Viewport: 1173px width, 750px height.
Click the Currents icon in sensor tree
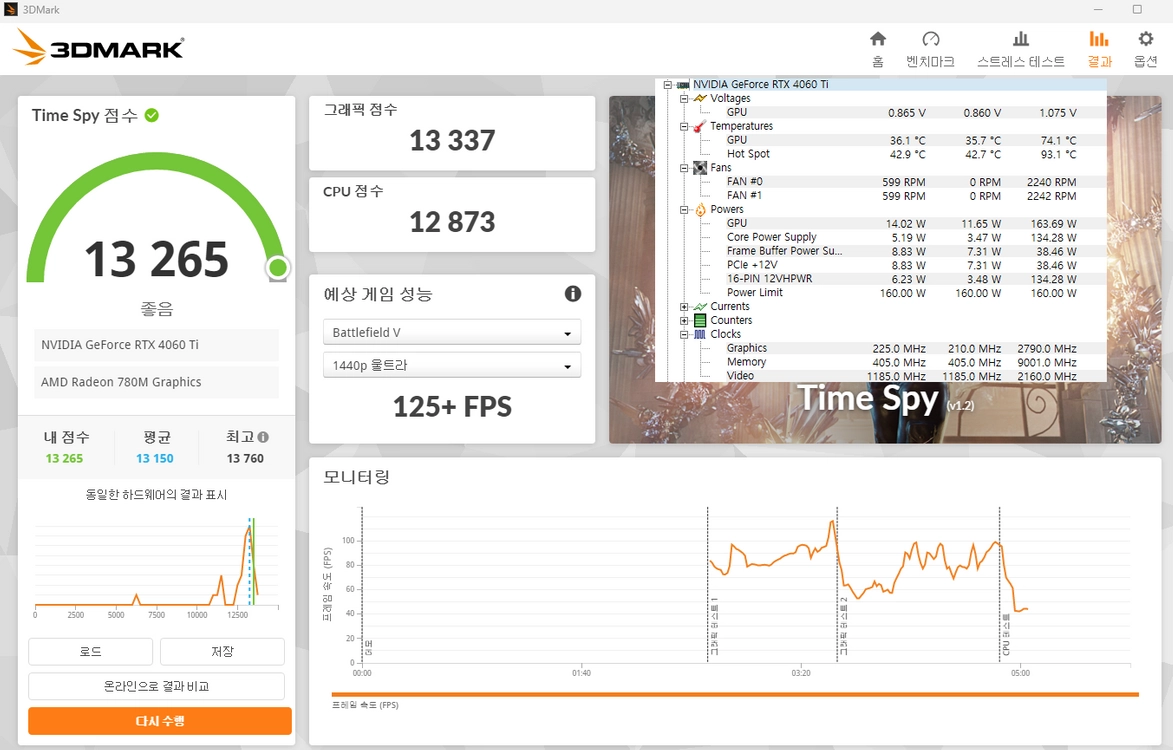pos(700,307)
